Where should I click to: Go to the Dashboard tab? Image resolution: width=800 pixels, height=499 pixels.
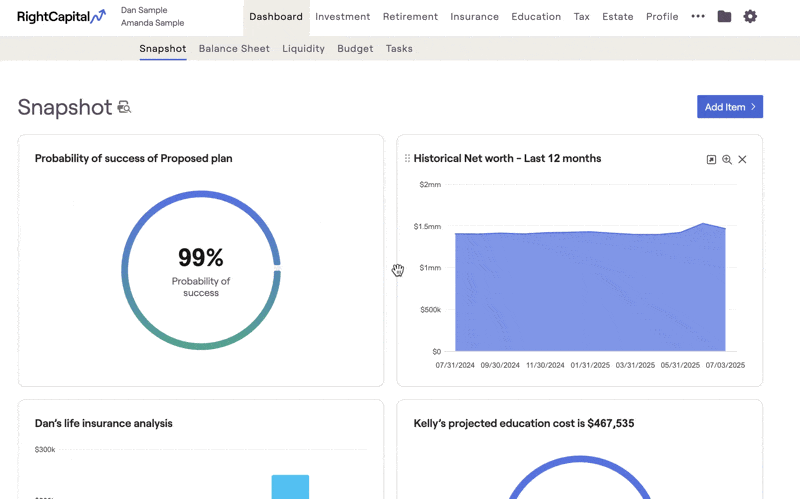pyautogui.click(x=276, y=17)
